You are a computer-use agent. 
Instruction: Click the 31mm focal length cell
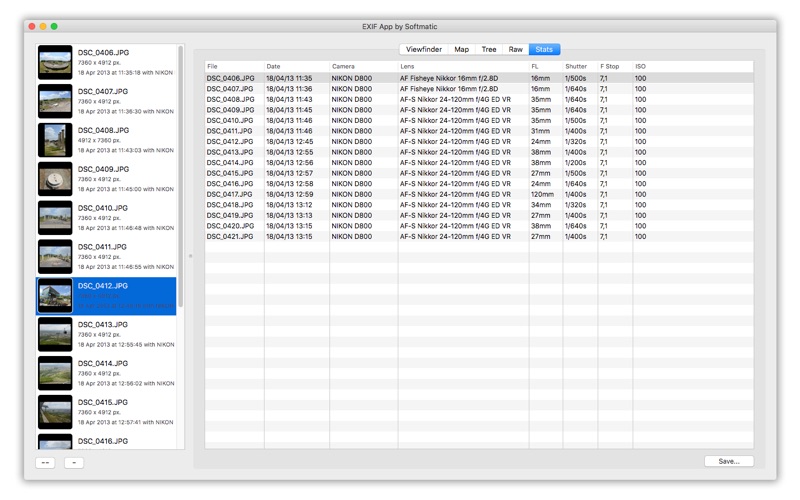click(x=540, y=131)
